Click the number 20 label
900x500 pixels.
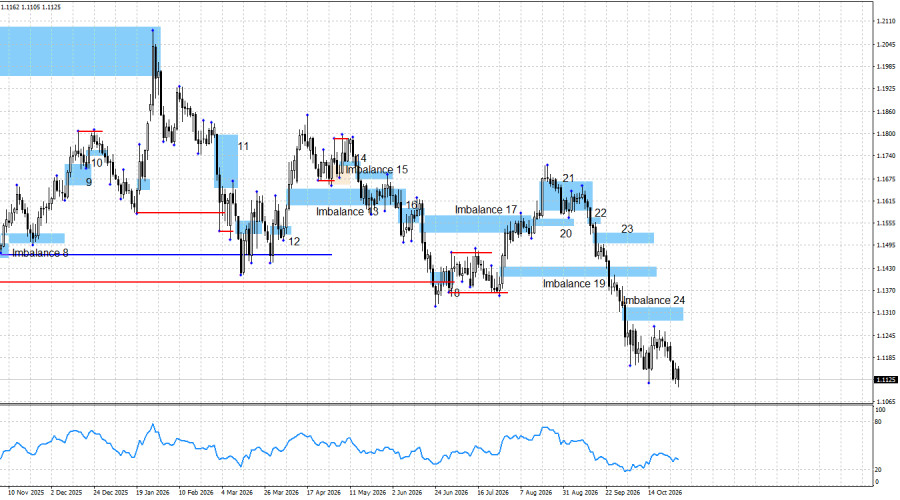point(566,234)
